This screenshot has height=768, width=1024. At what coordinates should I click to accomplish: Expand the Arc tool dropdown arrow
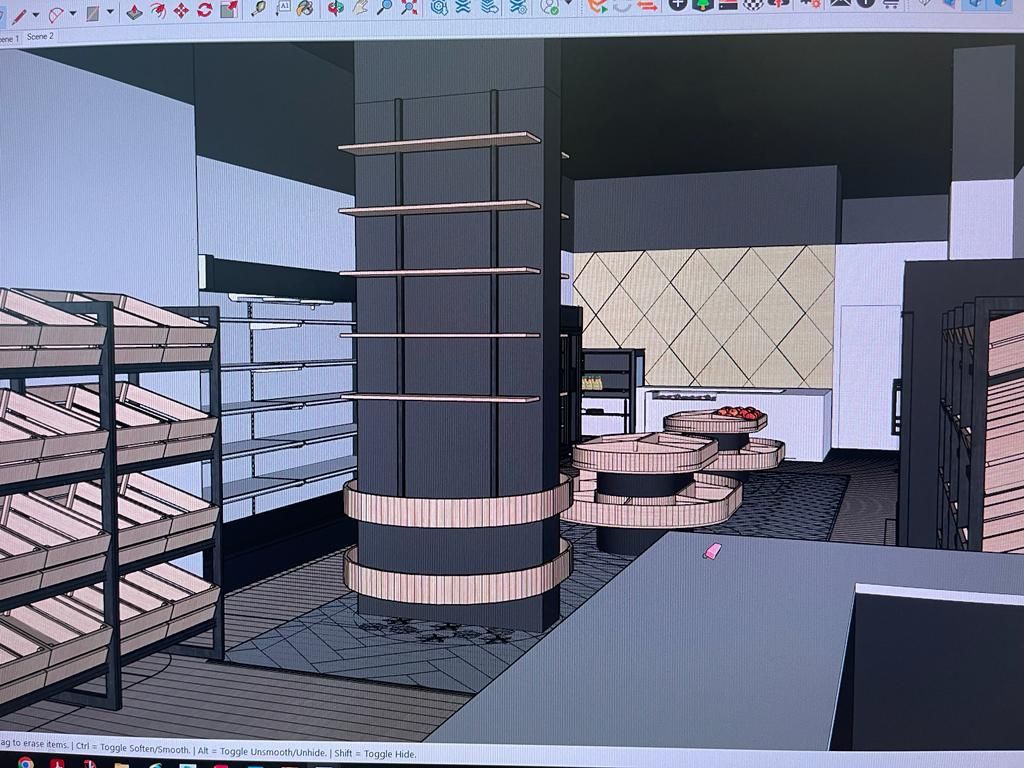click(74, 14)
